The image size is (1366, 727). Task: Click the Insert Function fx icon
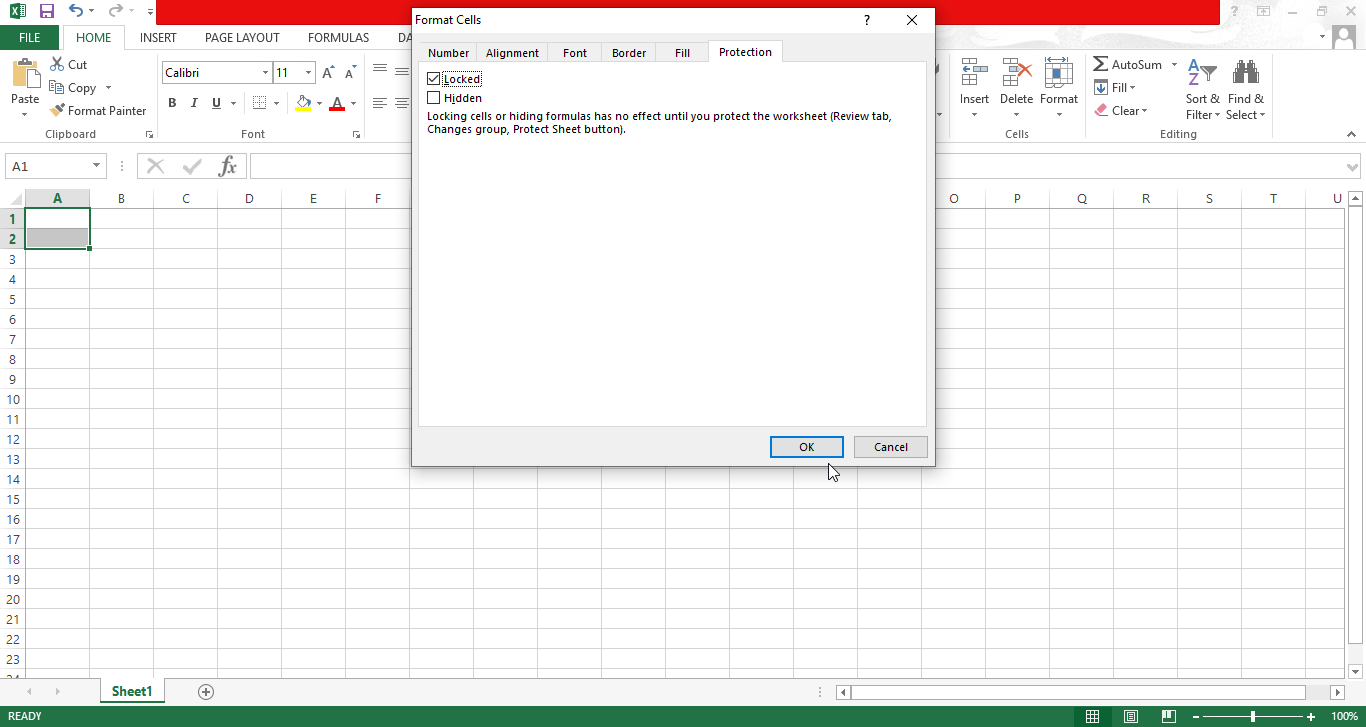pos(228,166)
